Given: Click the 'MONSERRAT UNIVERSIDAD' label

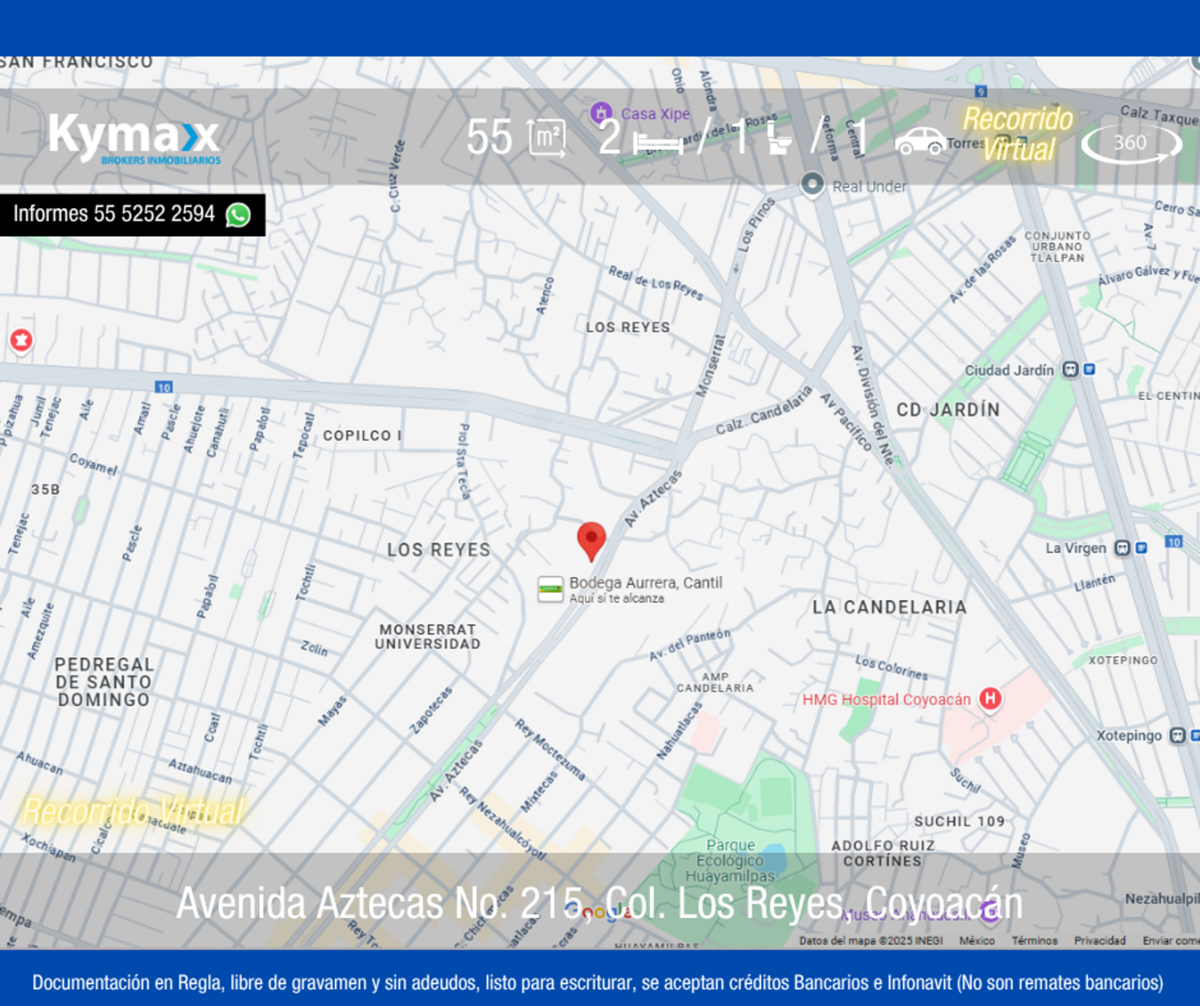Looking at the screenshot, I should click(x=427, y=636).
